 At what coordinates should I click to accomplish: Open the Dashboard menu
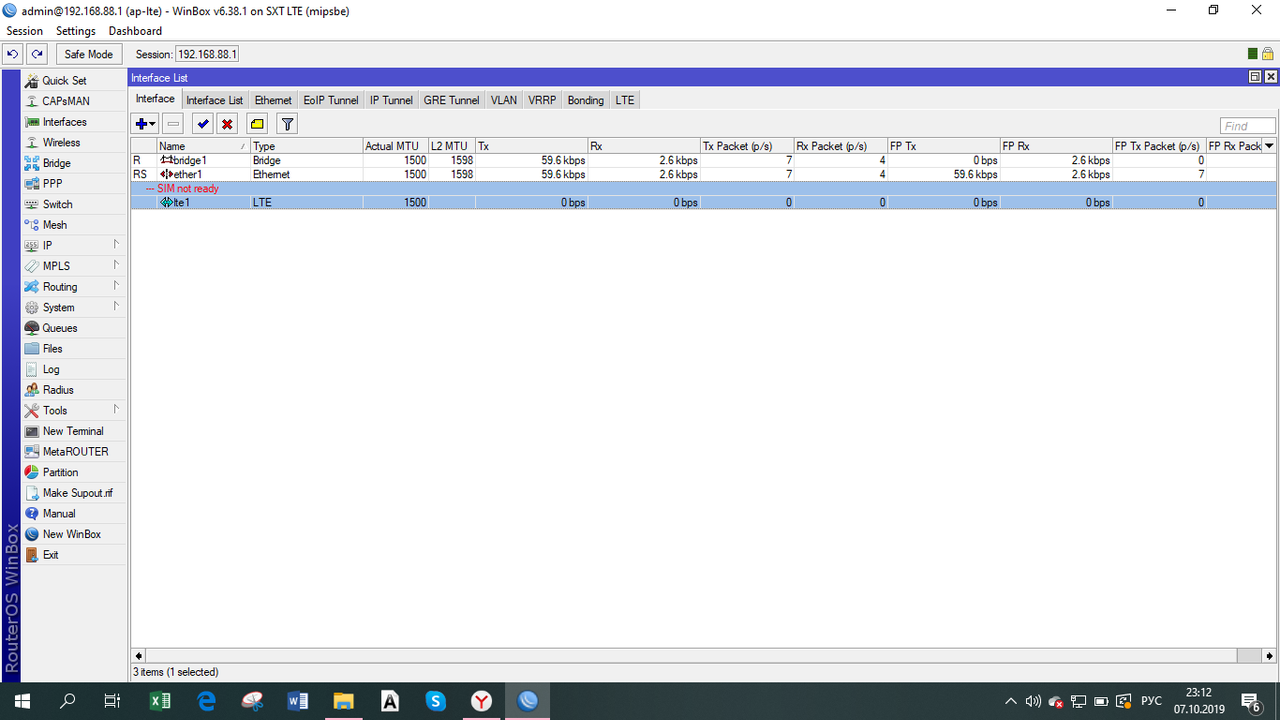135,31
